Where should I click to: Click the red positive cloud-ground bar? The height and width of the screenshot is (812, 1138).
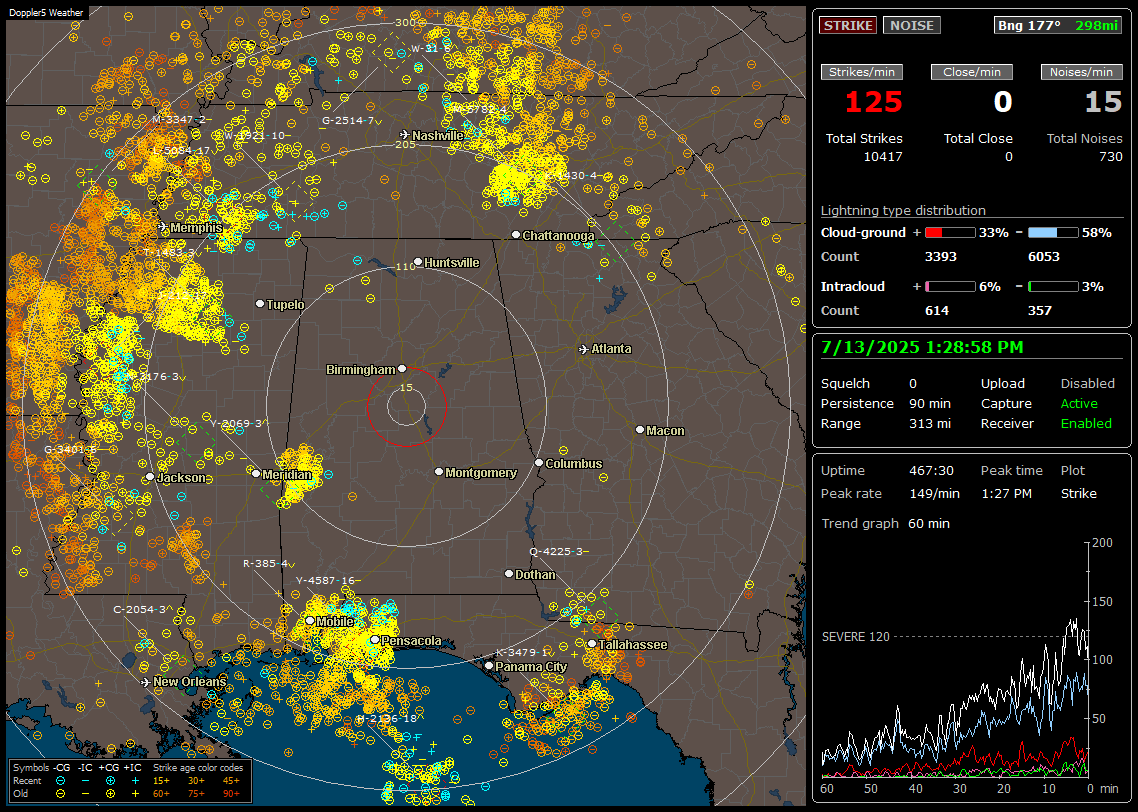coord(950,233)
